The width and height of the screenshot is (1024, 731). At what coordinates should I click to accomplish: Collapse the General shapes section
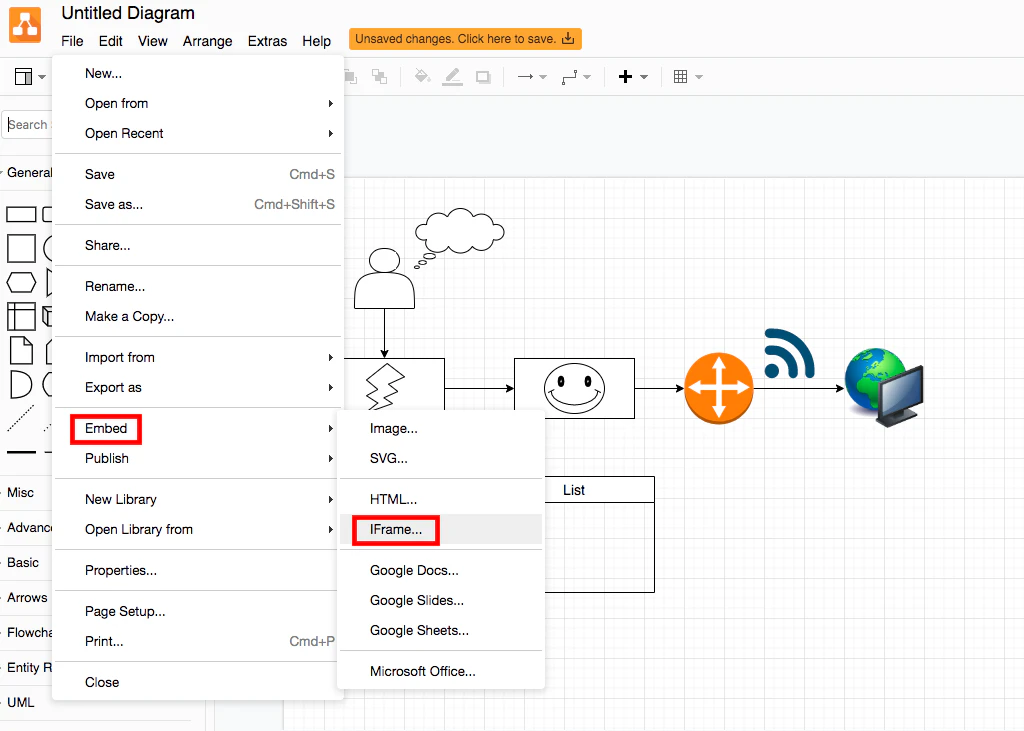[27, 173]
